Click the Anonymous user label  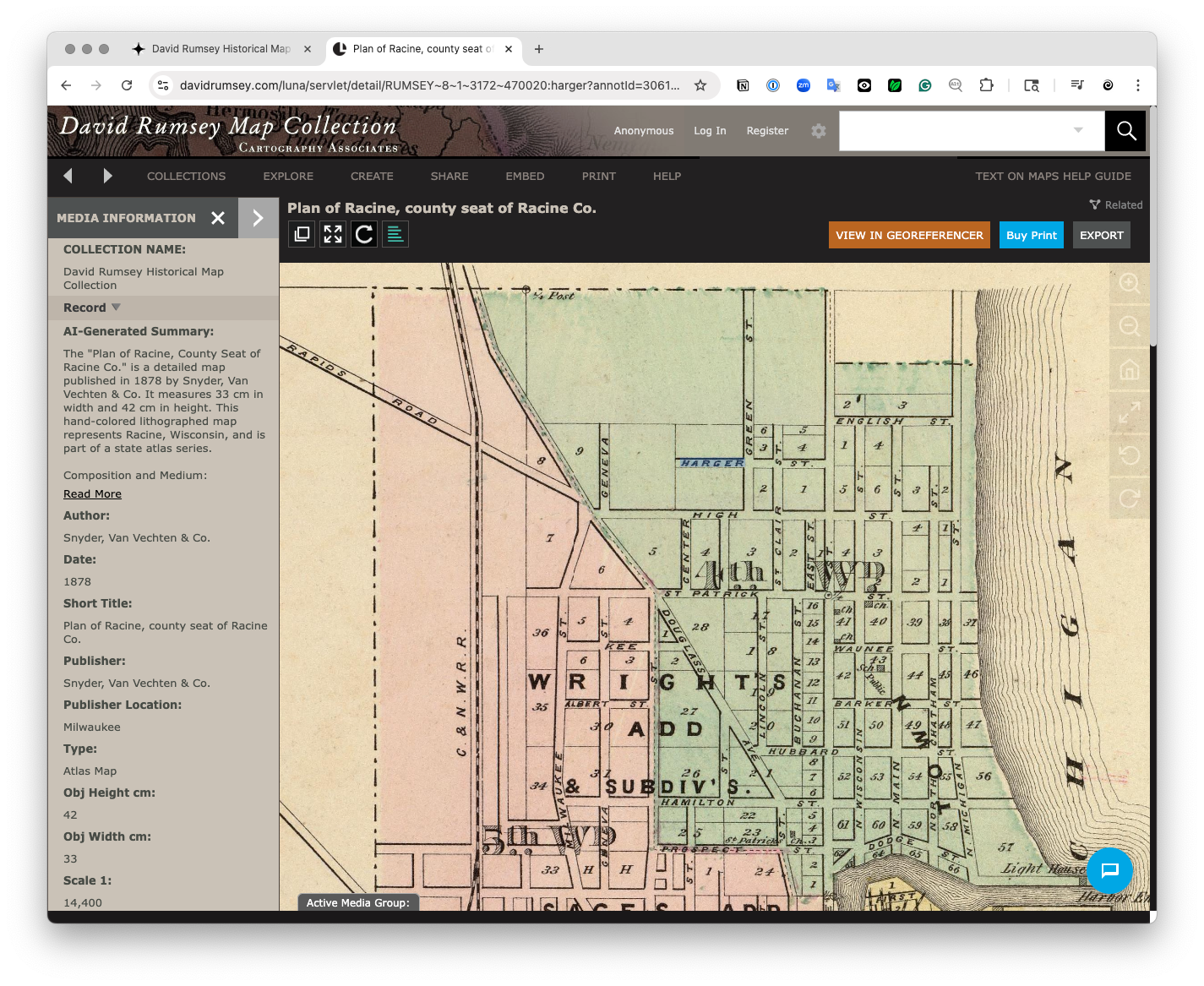point(644,131)
